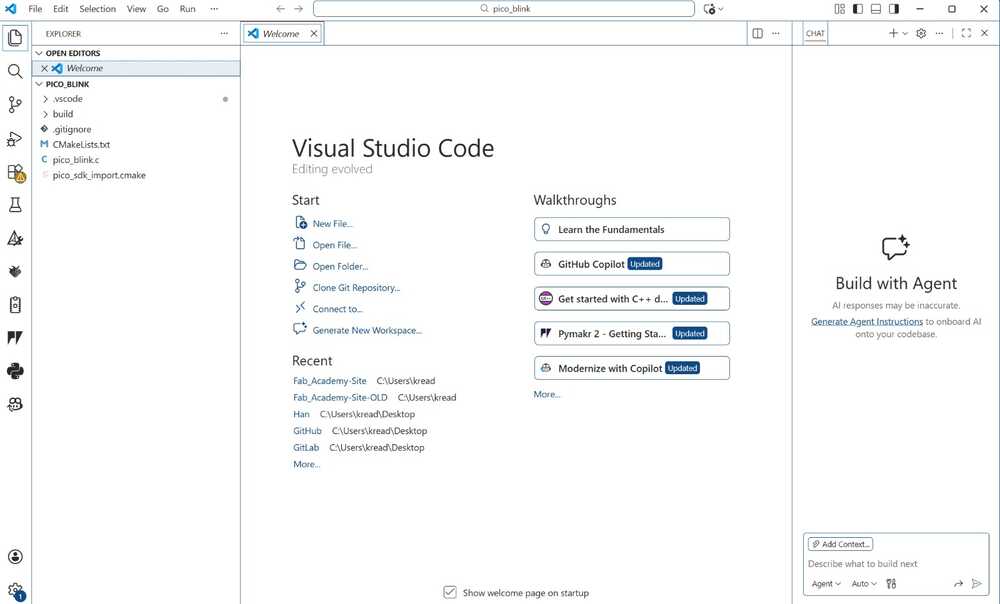Viewport: 1000px width, 604px height.
Task: Open the Accounts icon near the bottom
Action: coord(15,557)
